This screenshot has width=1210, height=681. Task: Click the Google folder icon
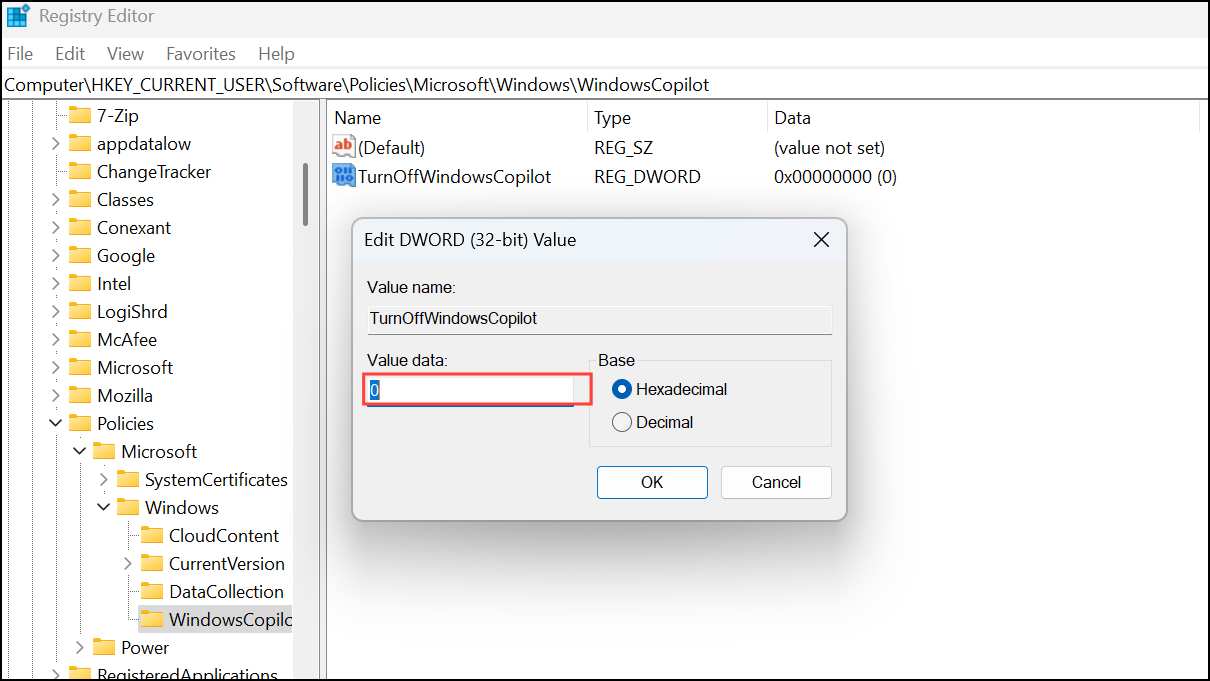click(x=80, y=255)
